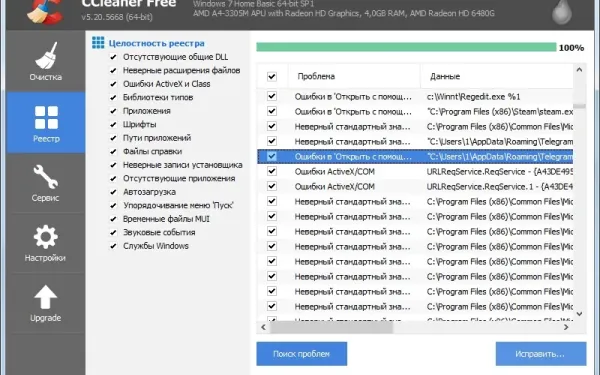Toggle select-all checkbox in results header
Viewport: 600px width, 375px height.
click(272, 76)
